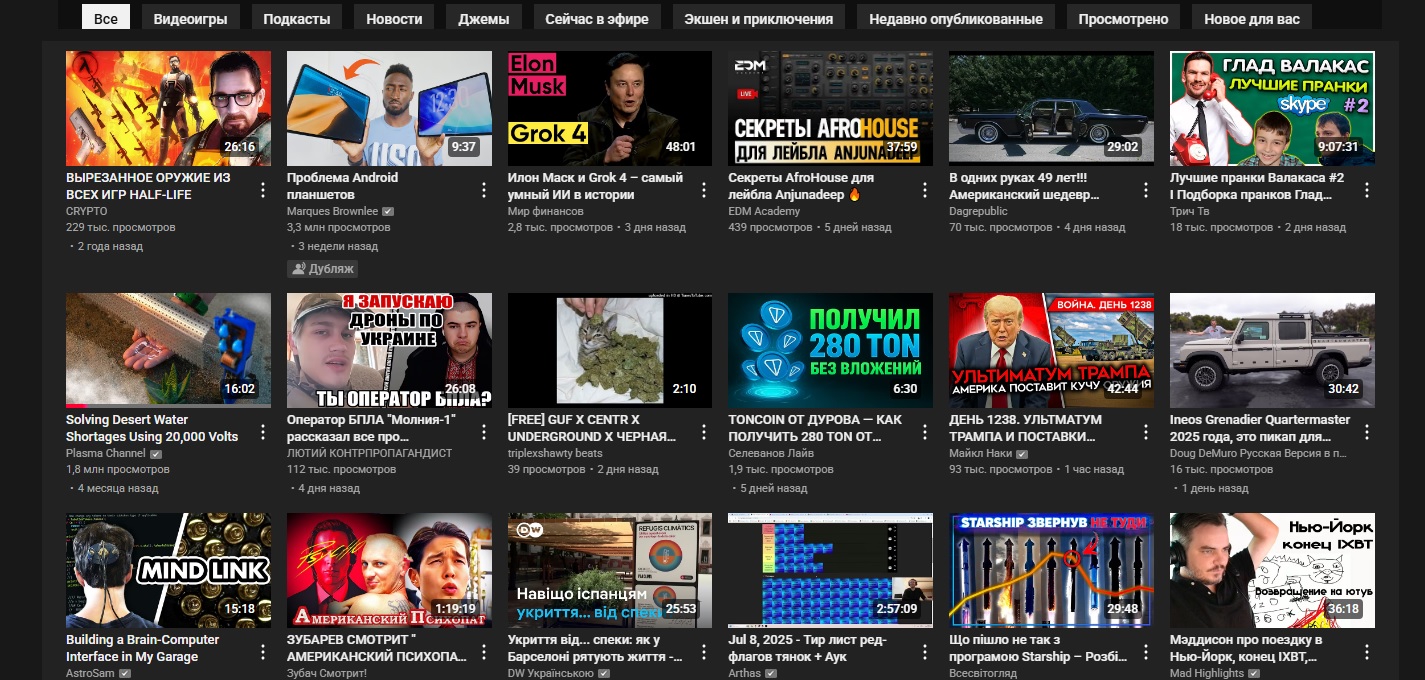
Task: Open channel Dagrepublic
Action: coord(978,212)
